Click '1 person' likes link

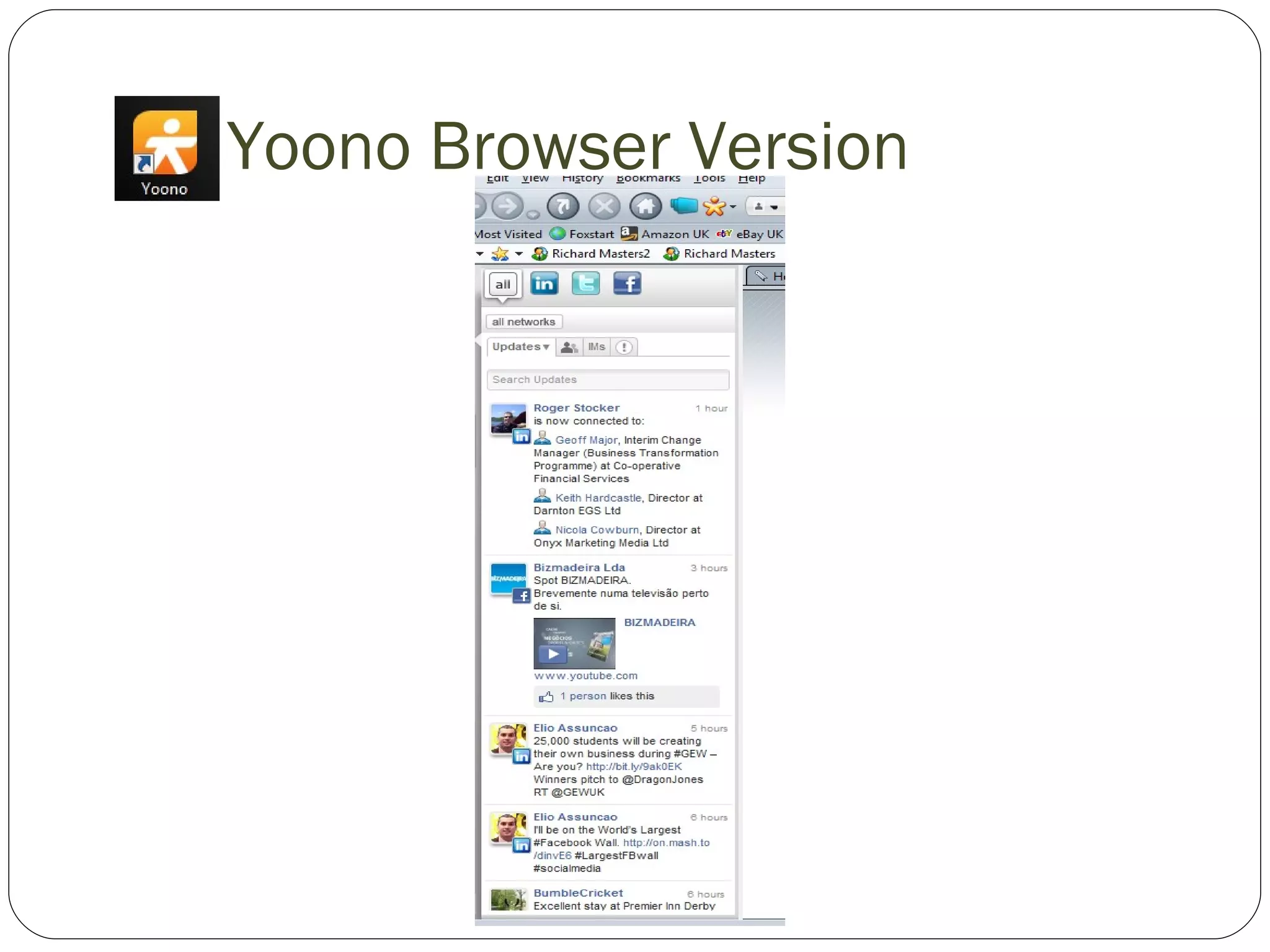point(583,697)
